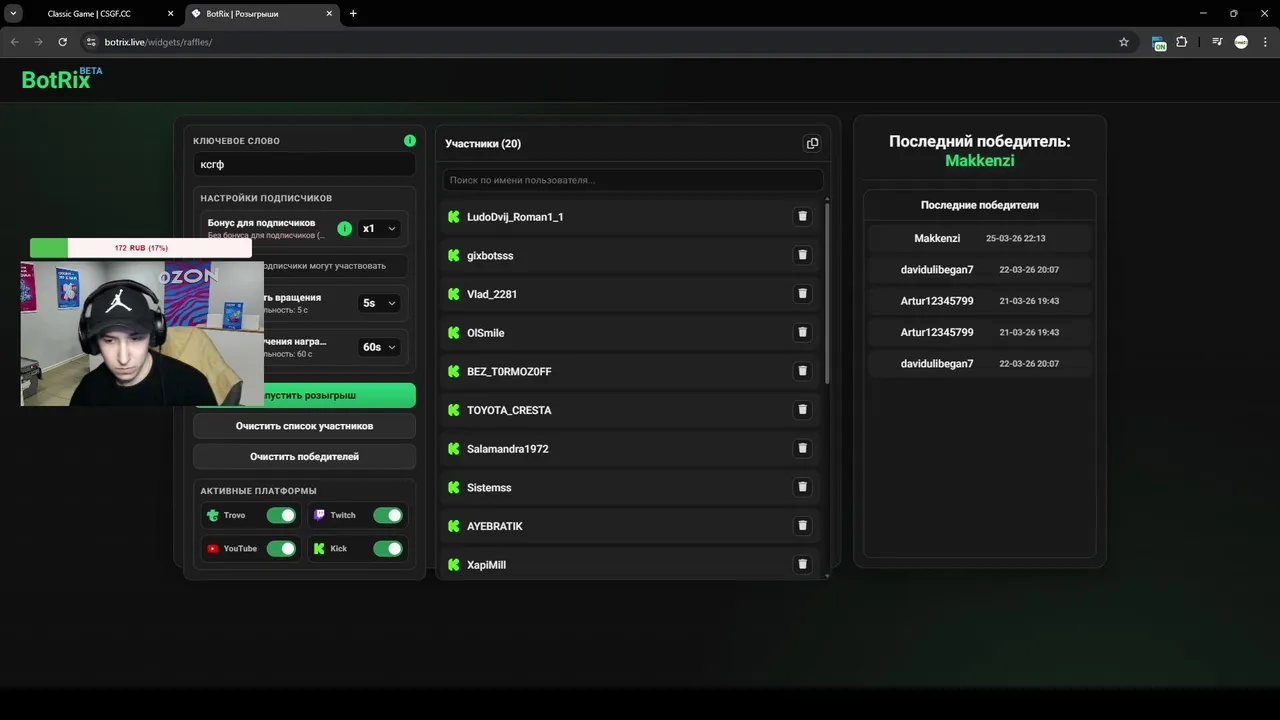Click the donation progress bar 172 RUB
The image size is (1280, 720).
(141, 247)
